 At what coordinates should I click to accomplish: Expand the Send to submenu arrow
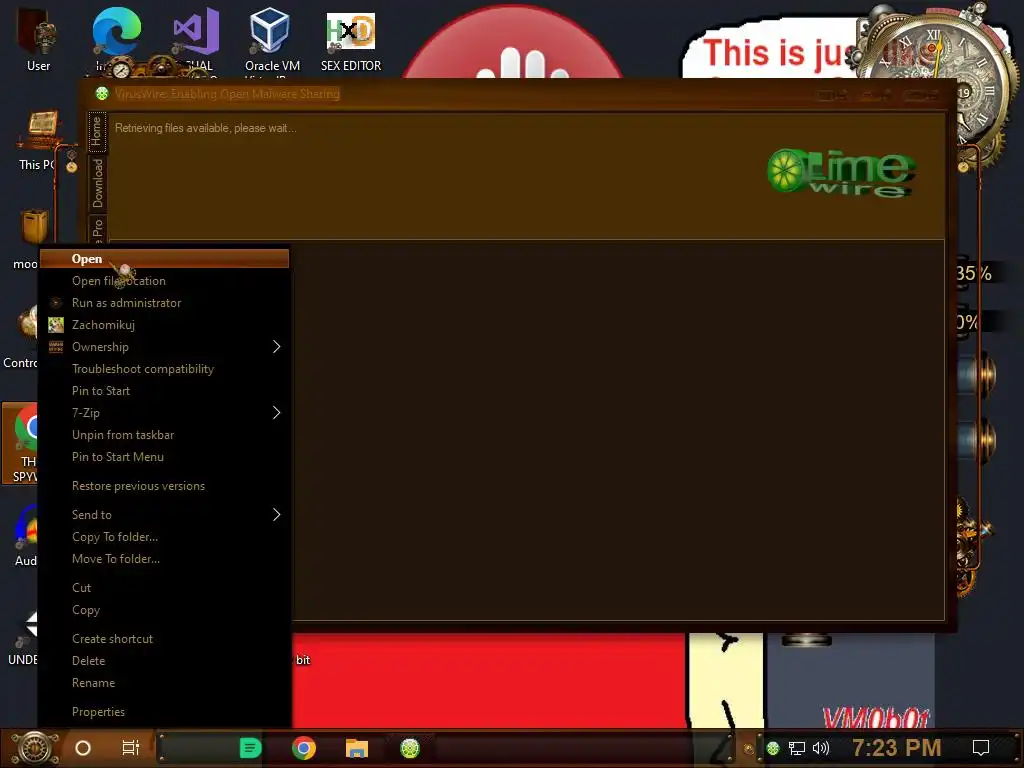click(276, 515)
